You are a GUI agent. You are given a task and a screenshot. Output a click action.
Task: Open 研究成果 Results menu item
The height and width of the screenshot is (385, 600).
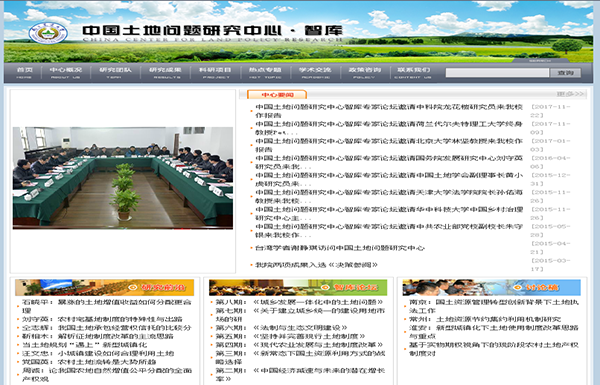(165, 73)
